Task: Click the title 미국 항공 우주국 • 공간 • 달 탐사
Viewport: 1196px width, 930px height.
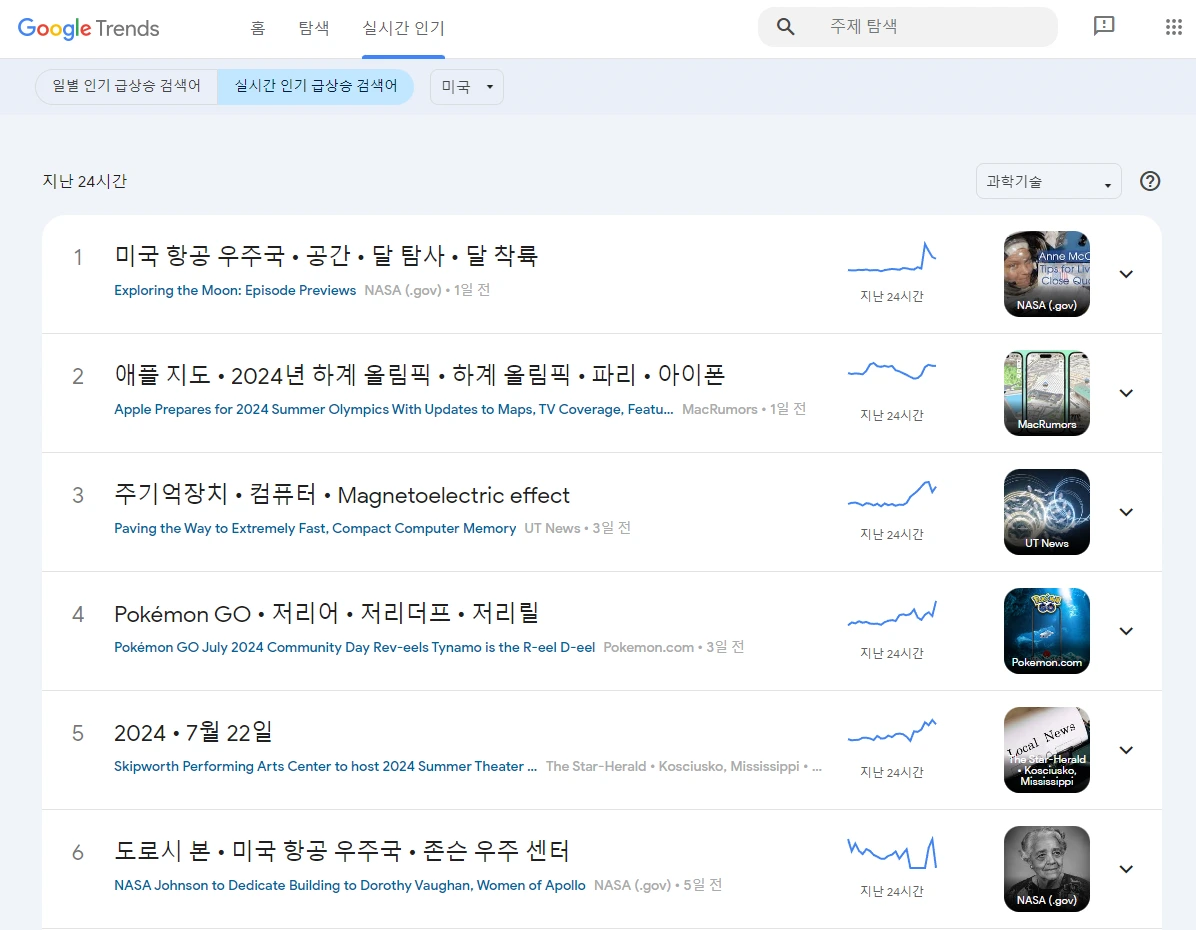Action: coord(326,255)
